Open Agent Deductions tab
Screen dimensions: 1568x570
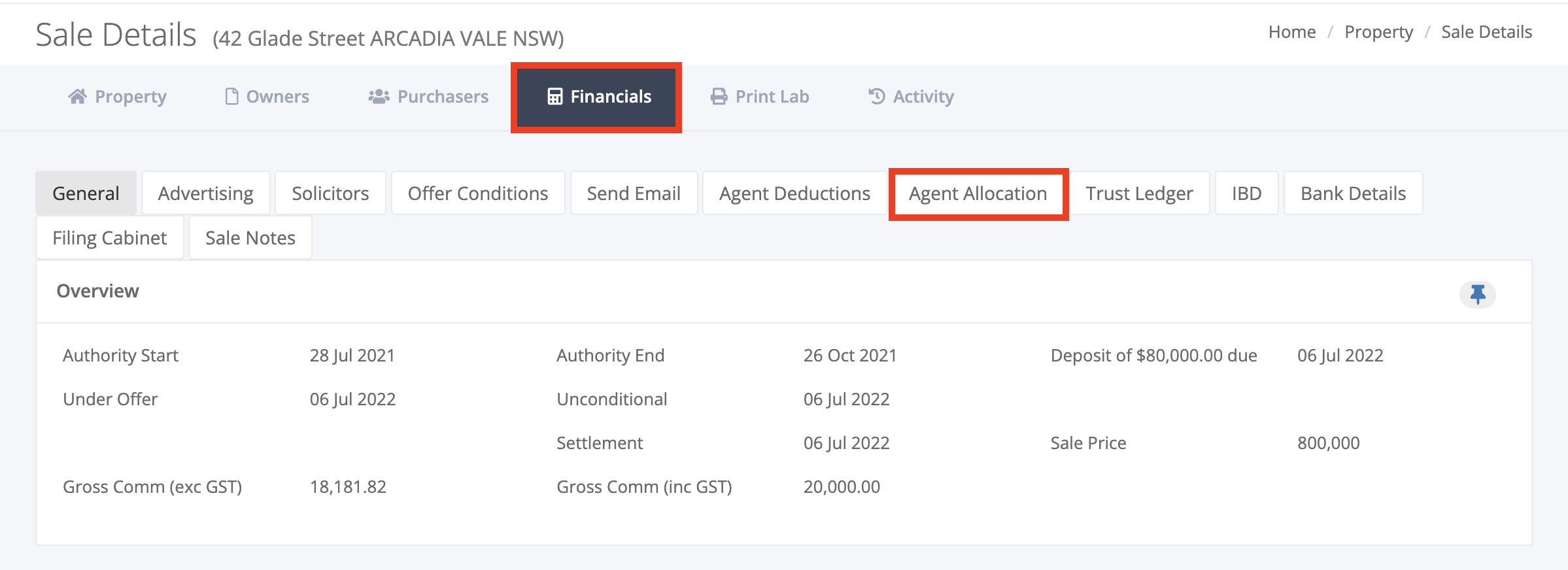pyautogui.click(x=794, y=193)
